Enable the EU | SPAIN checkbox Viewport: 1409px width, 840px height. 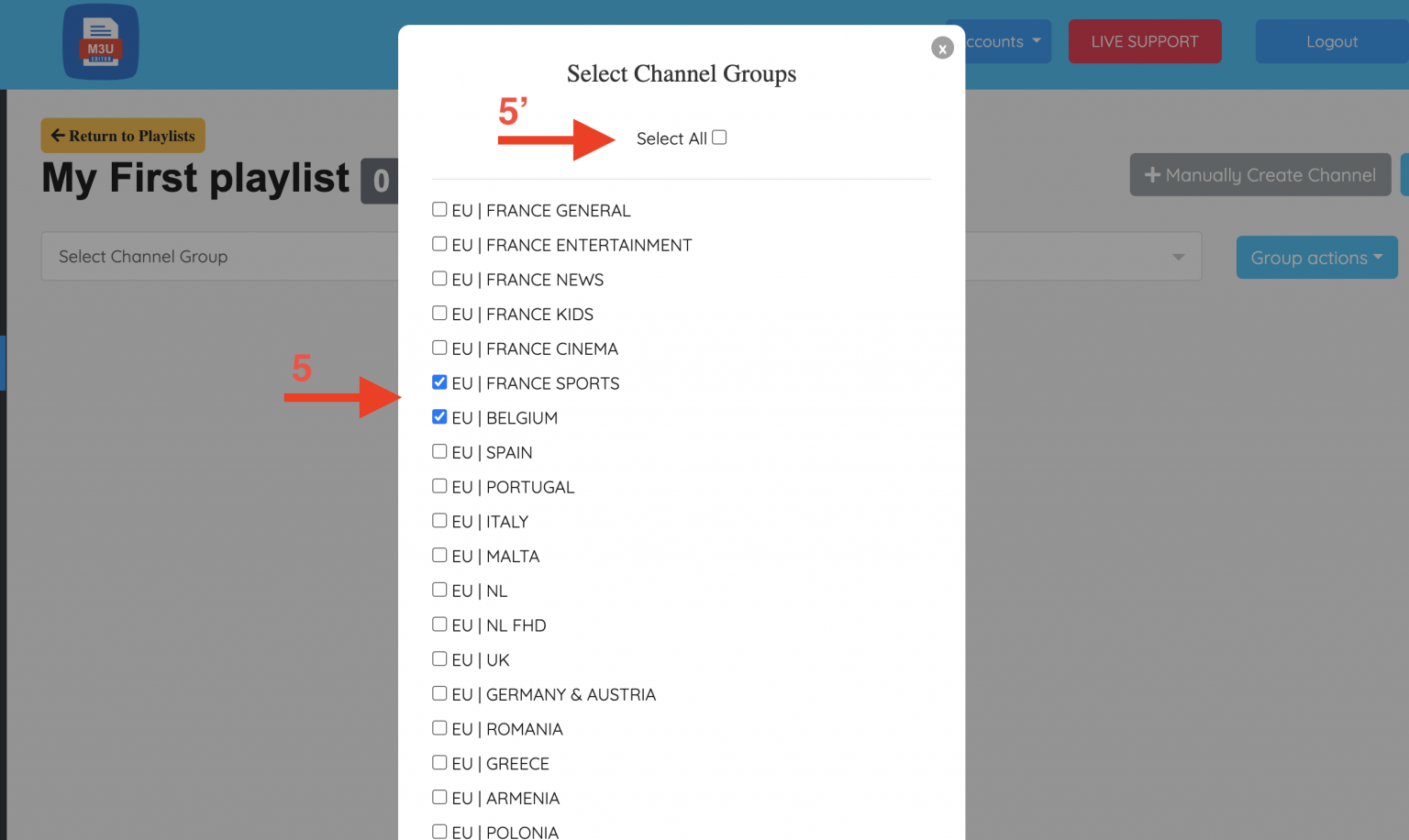click(440, 452)
